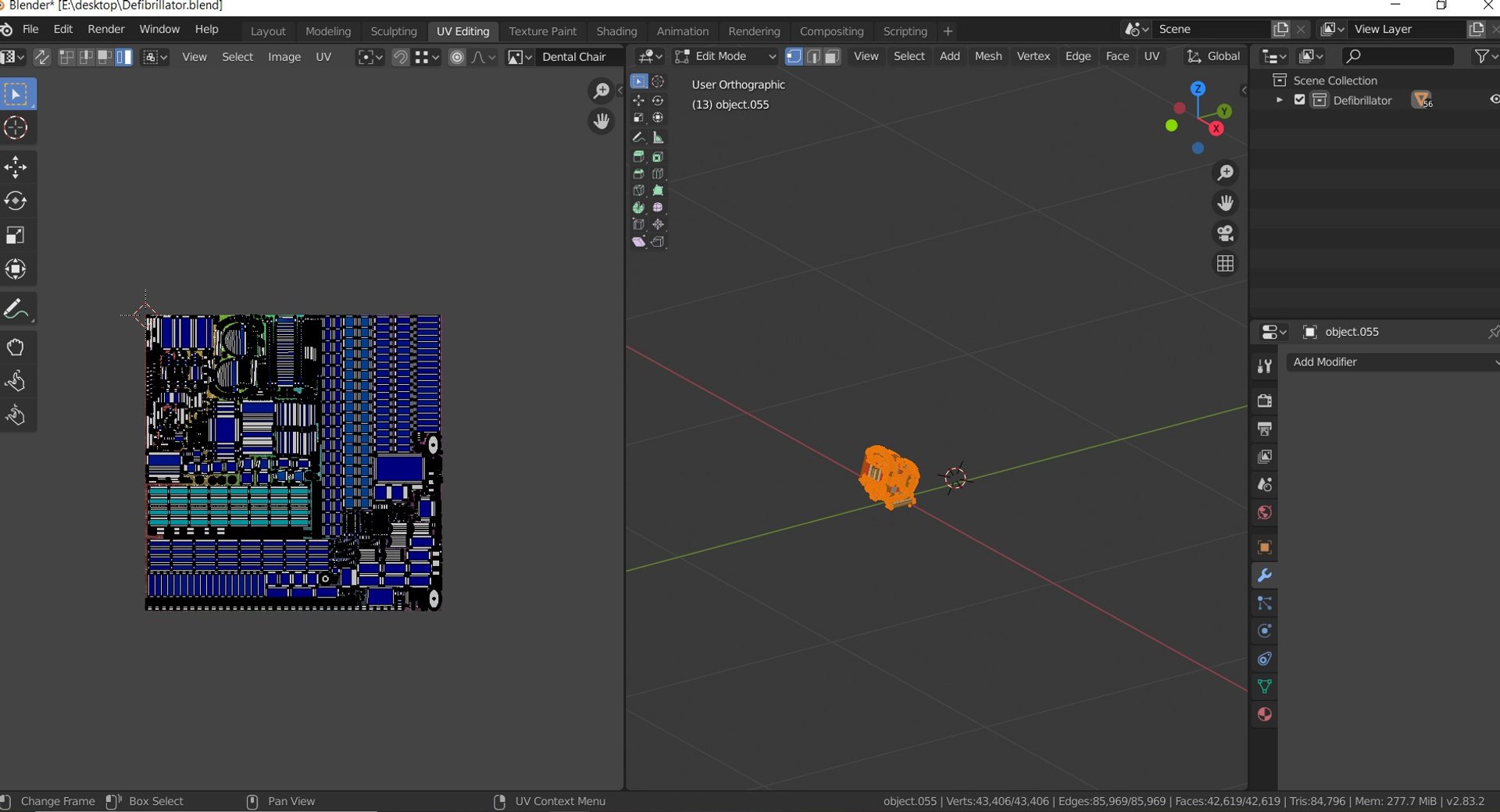Open the Render menu
The width and height of the screenshot is (1500, 812).
pos(106,29)
